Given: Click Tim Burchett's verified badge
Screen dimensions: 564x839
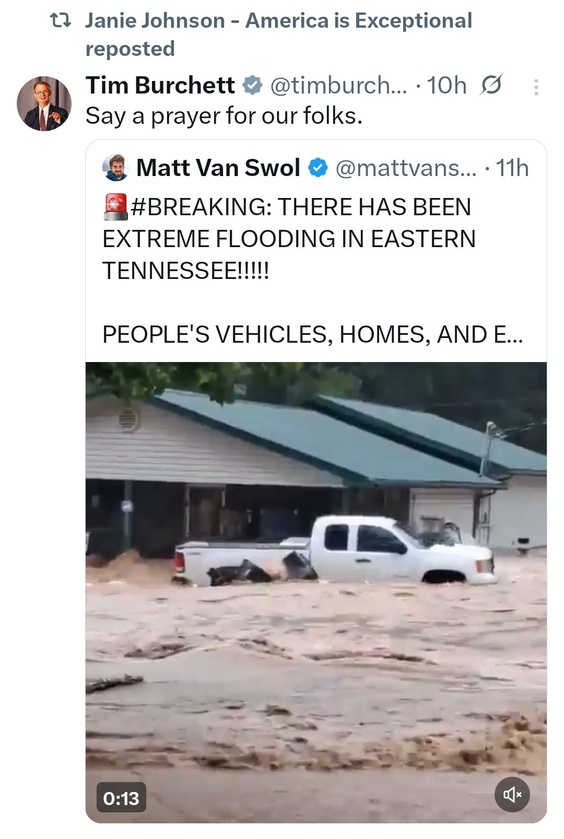Looking at the screenshot, I should (253, 86).
